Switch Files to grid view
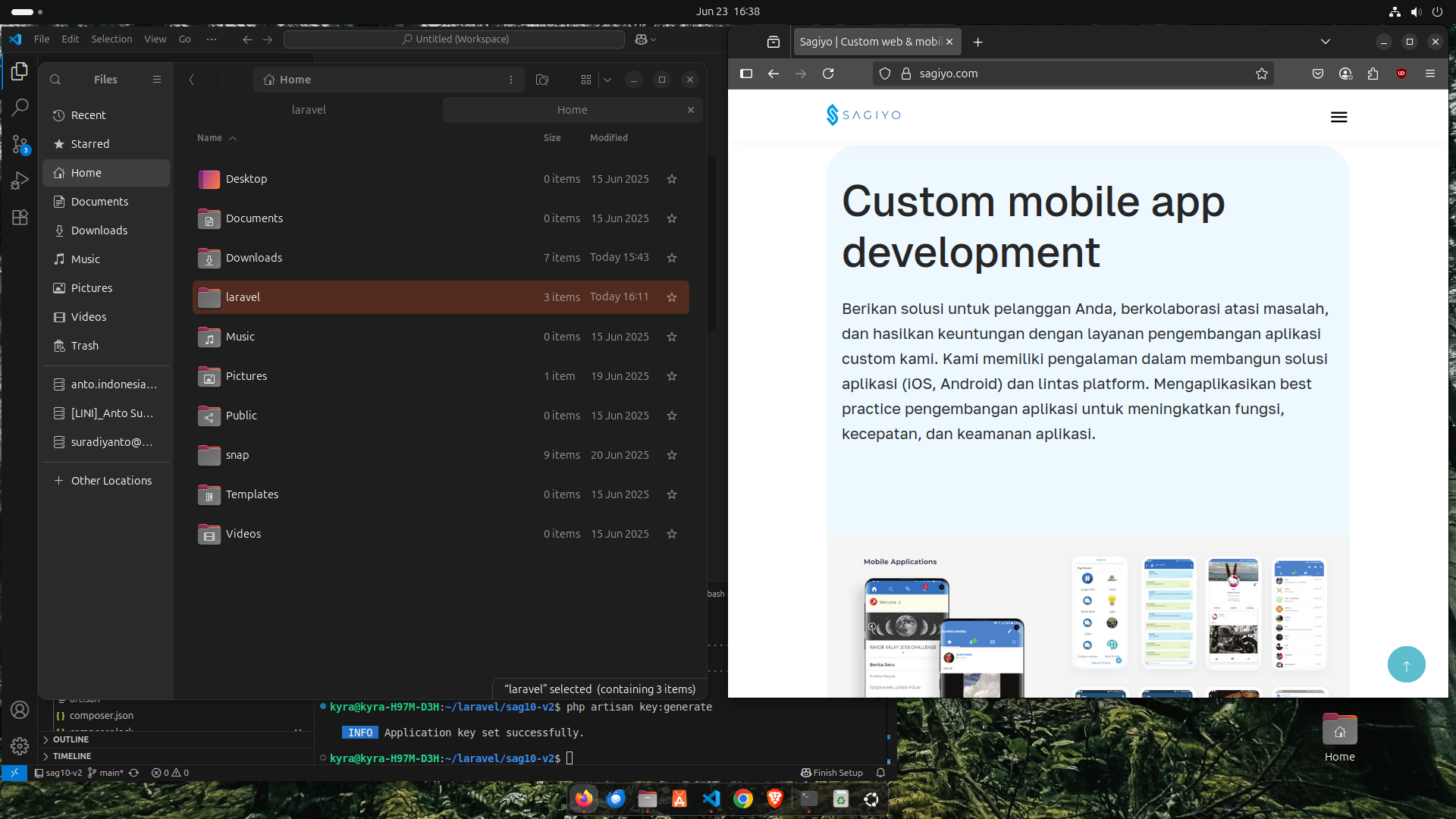 tap(586, 80)
